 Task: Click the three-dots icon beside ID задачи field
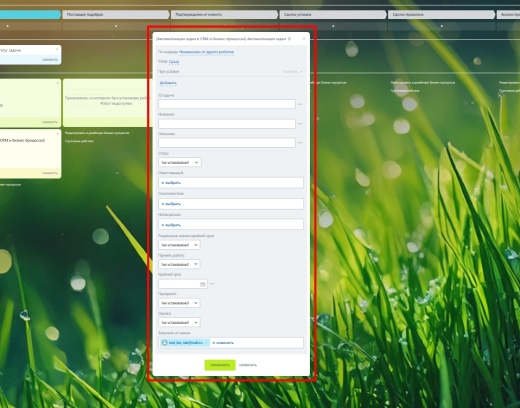(x=300, y=104)
